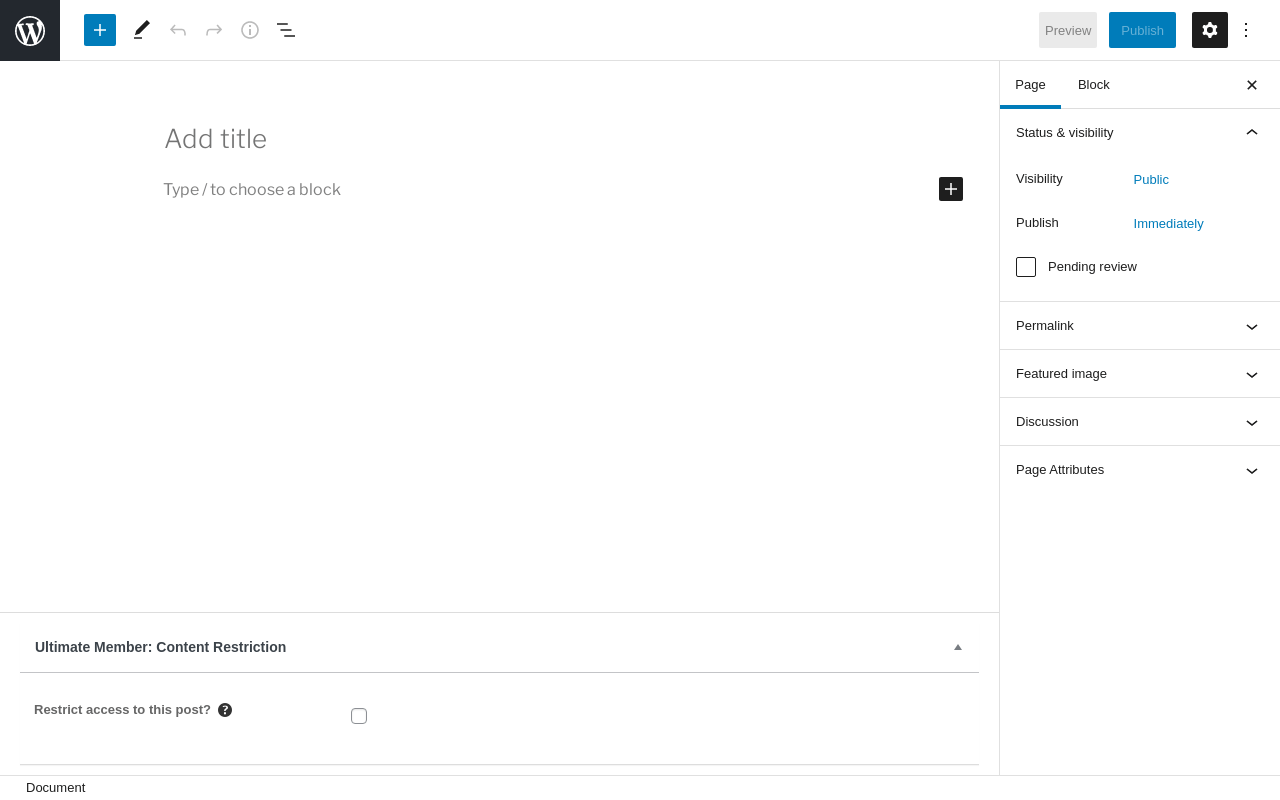Open the document details info icon

[x=250, y=30]
